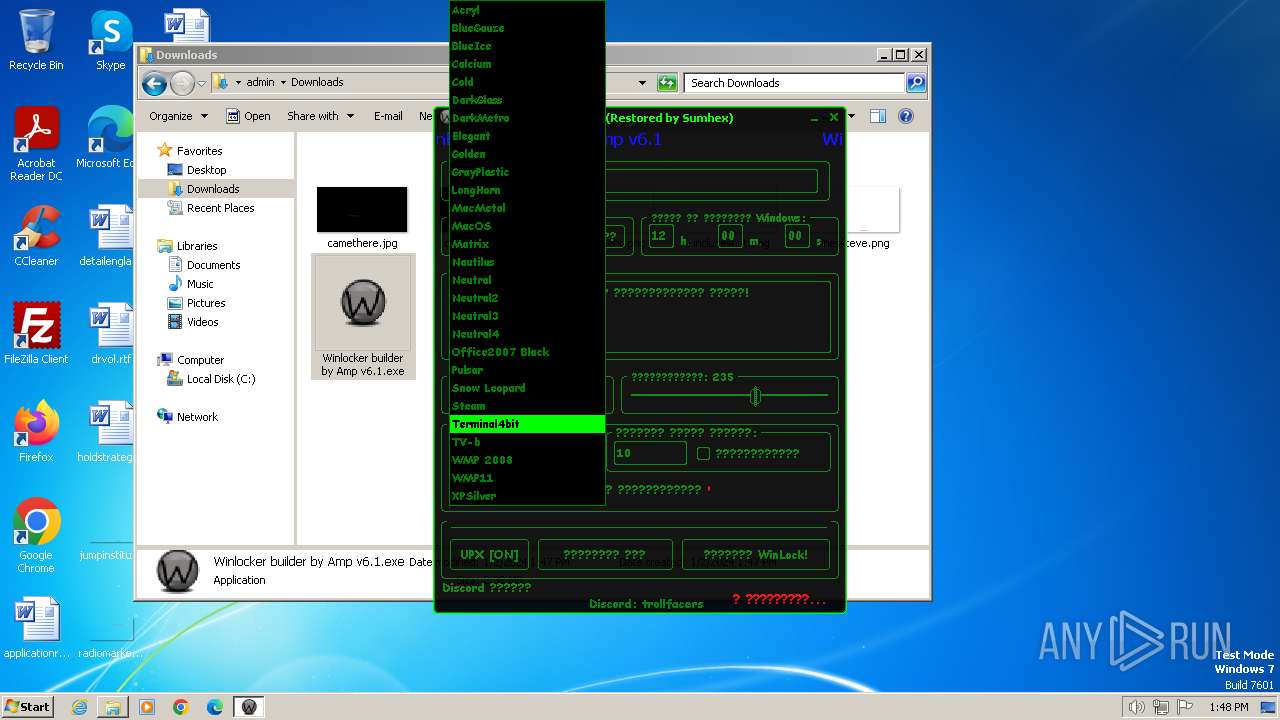
Task: Open the Firefox desktop icon
Action: point(36,431)
